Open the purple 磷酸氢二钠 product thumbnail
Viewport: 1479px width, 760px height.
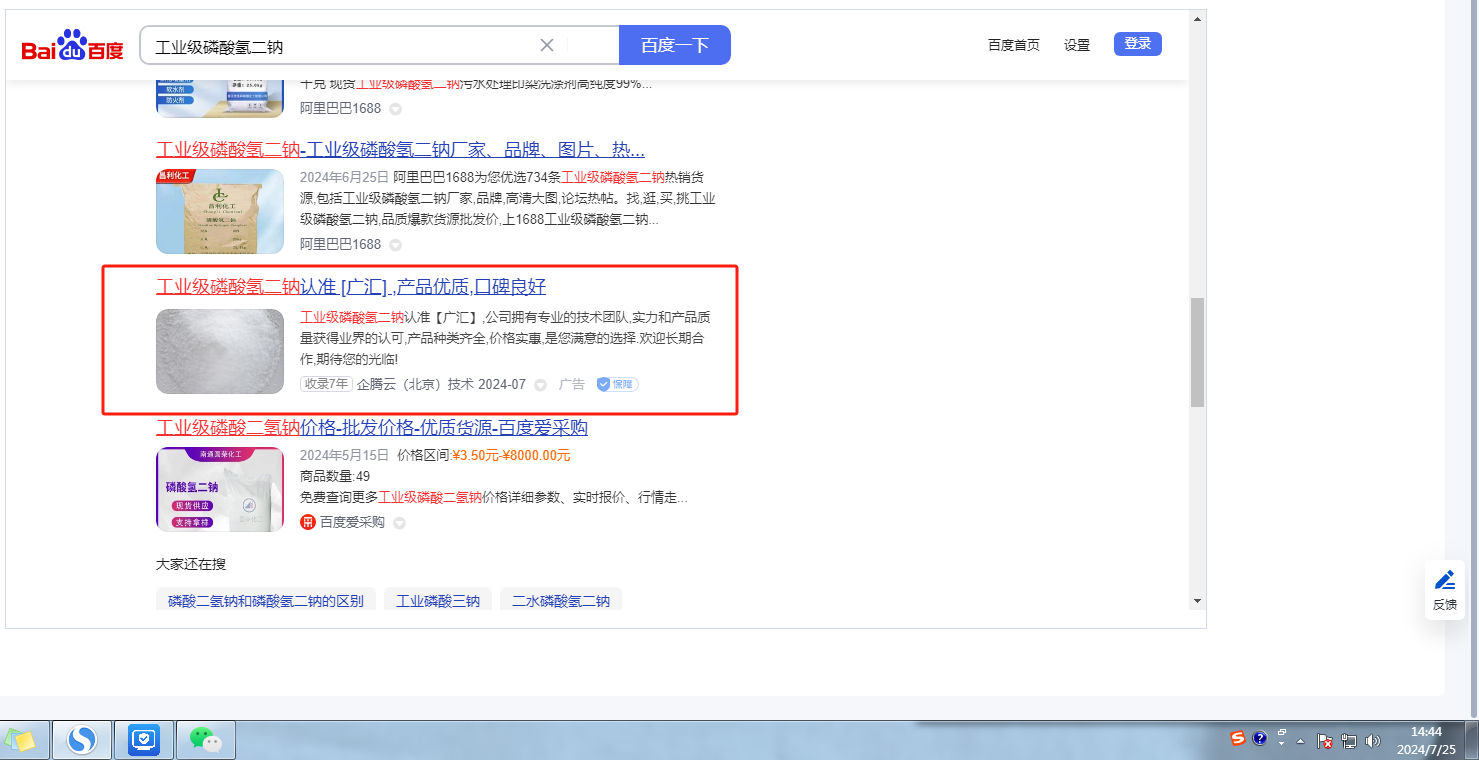pos(220,489)
